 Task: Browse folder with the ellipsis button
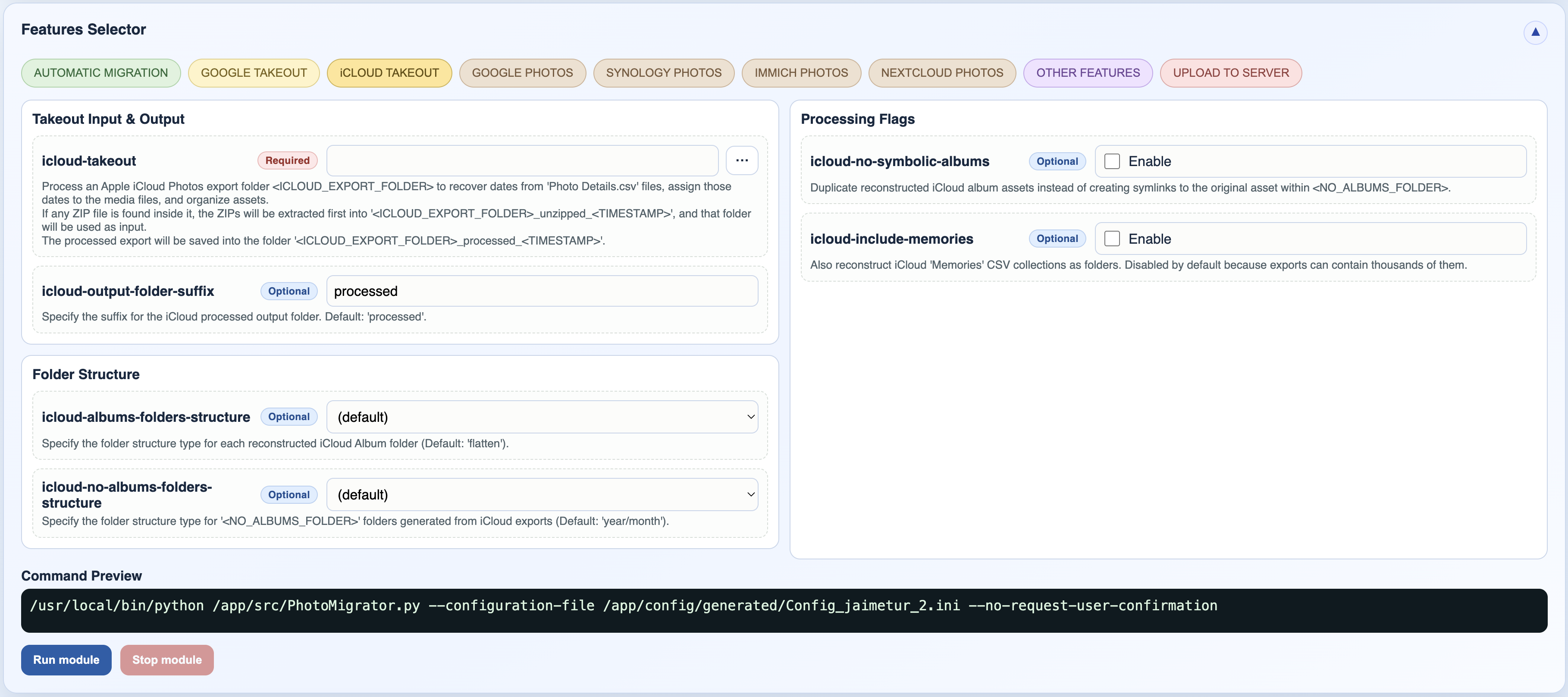pyautogui.click(x=741, y=161)
